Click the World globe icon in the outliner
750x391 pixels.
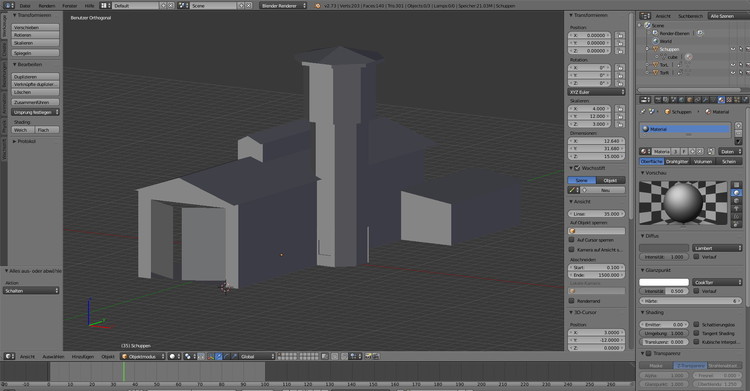tap(656, 41)
